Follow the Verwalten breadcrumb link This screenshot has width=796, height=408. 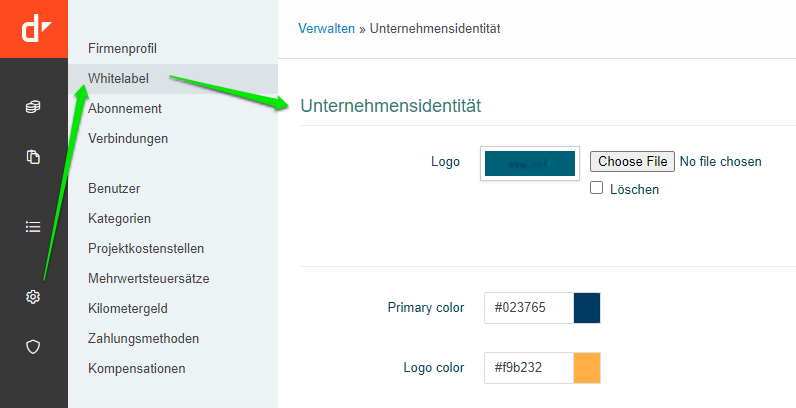326,28
